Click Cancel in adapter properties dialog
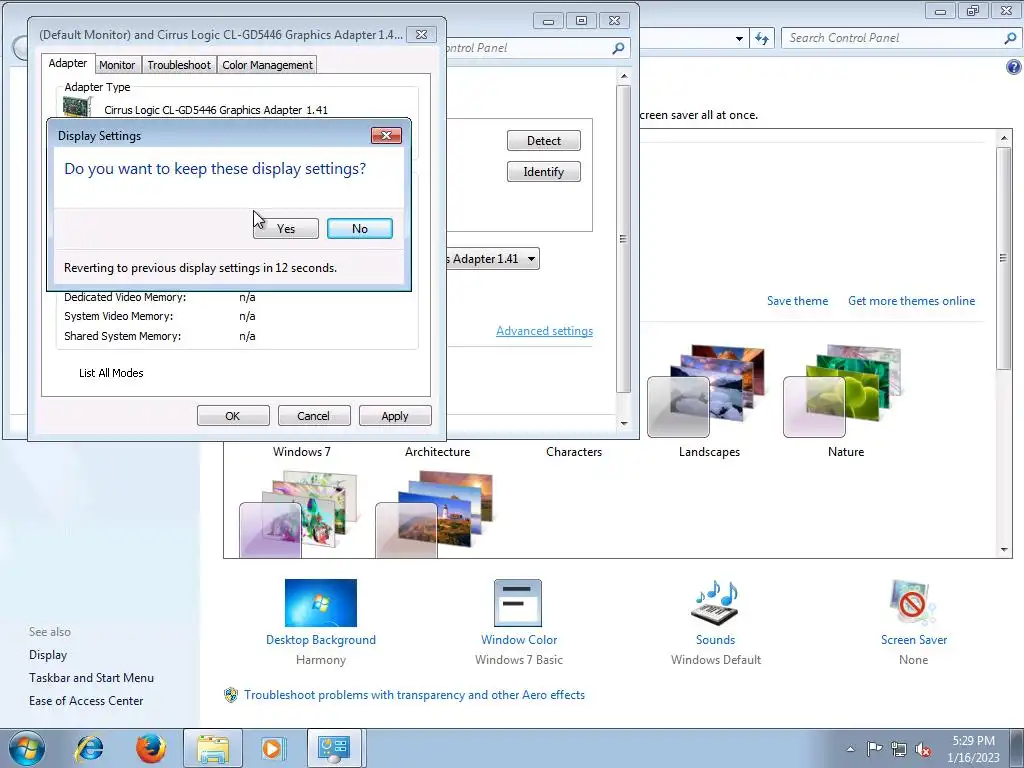 [313, 416]
